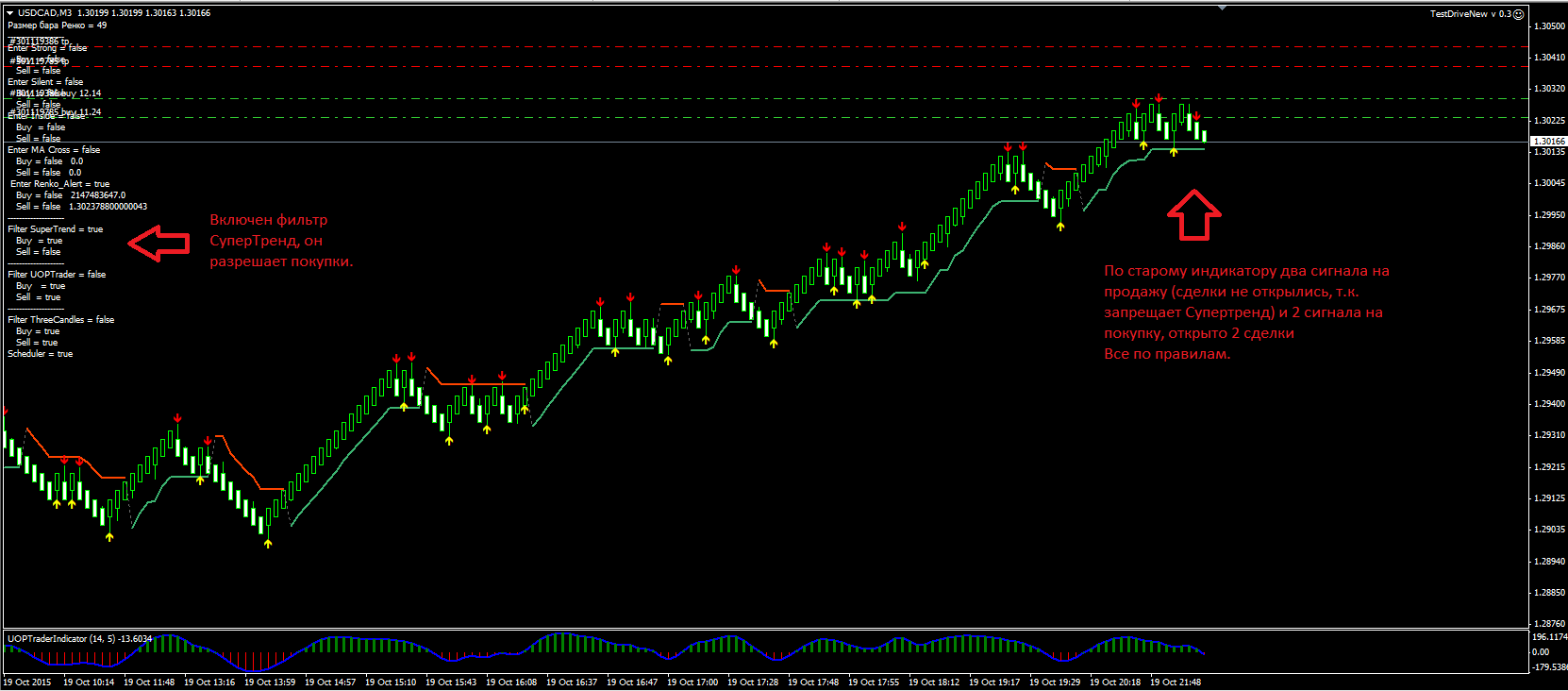Click the chart shift triangle marker on top edge
This screenshot has height=691, width=1568.
(1222, 8)
